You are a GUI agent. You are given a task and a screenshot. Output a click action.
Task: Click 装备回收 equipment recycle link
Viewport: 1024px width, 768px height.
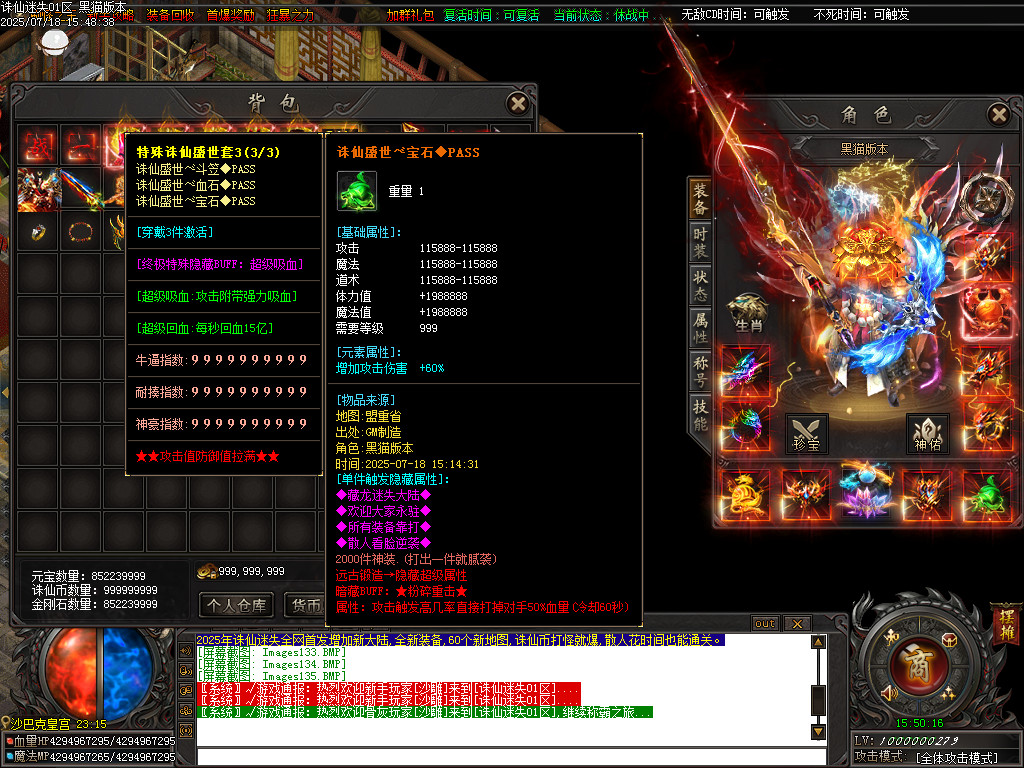point(170,15)
